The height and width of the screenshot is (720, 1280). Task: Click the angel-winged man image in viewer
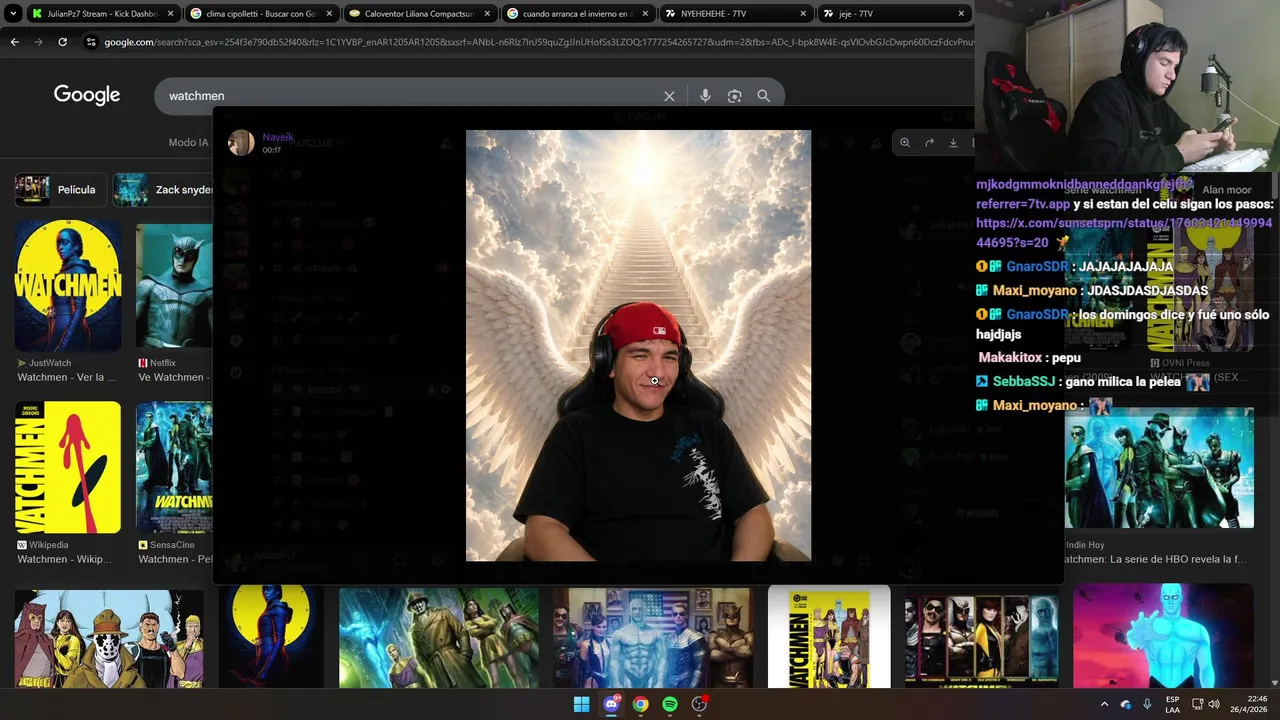(638, 345)
